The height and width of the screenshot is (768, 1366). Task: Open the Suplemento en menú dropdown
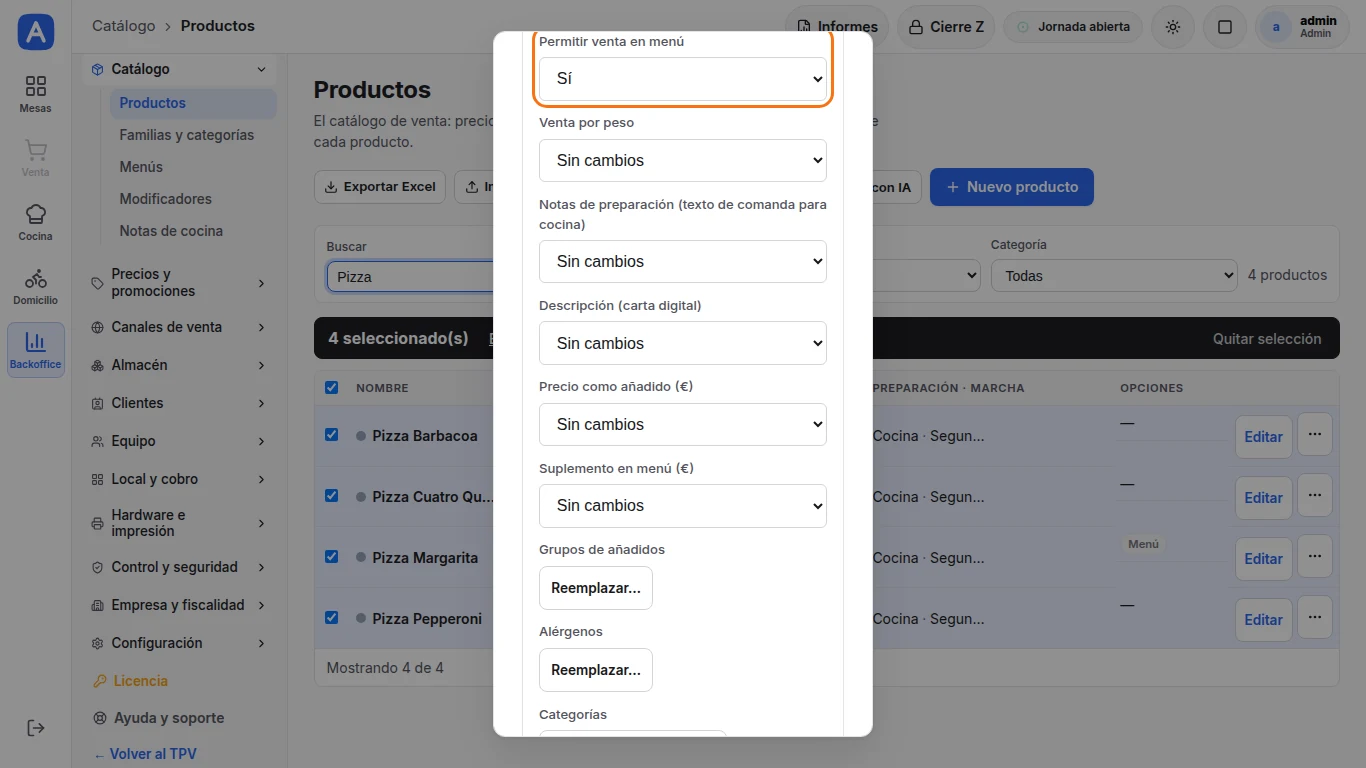tap(683, 505)
